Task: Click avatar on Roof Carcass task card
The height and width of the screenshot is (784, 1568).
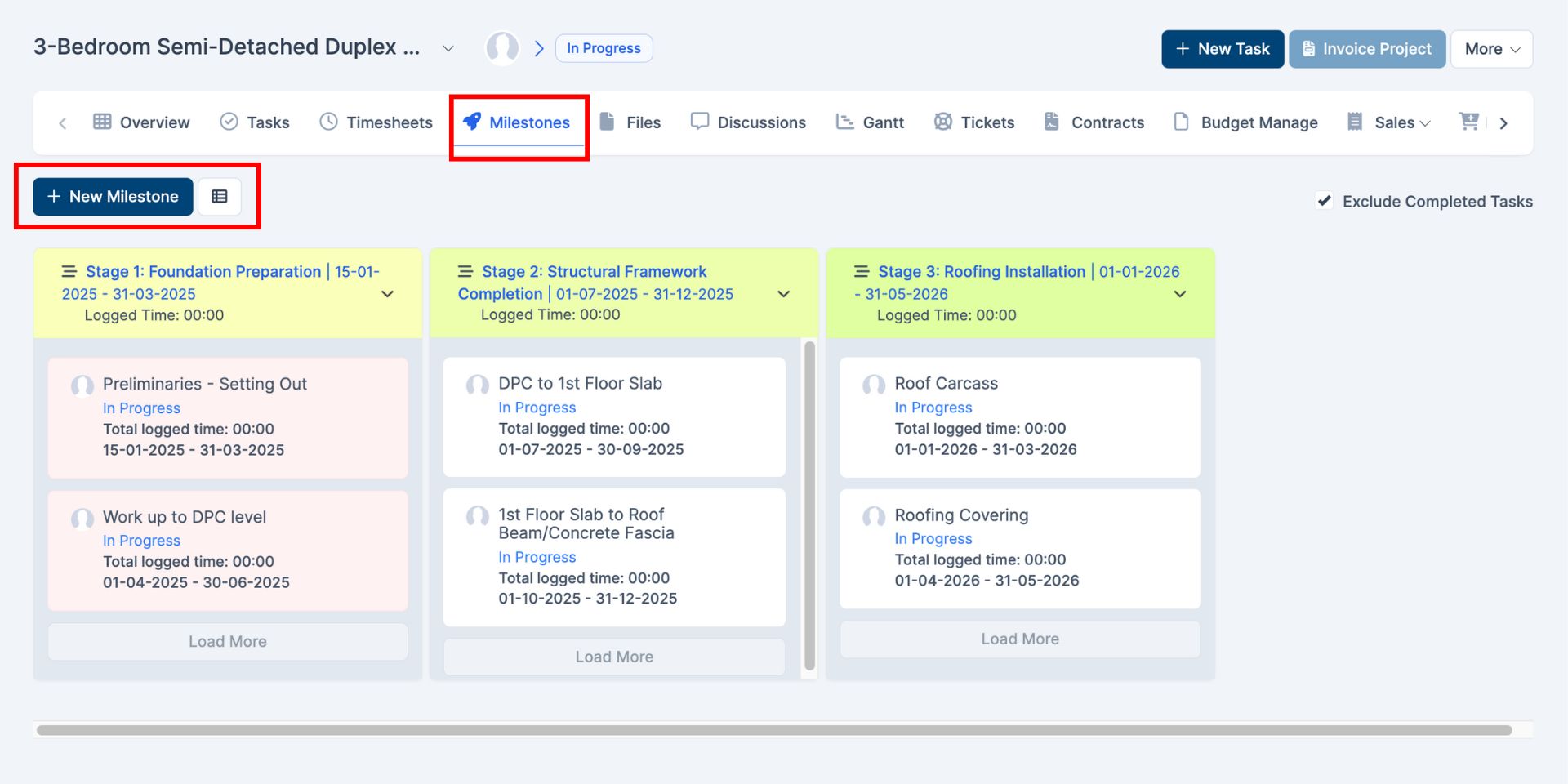Action: (874, 385)
